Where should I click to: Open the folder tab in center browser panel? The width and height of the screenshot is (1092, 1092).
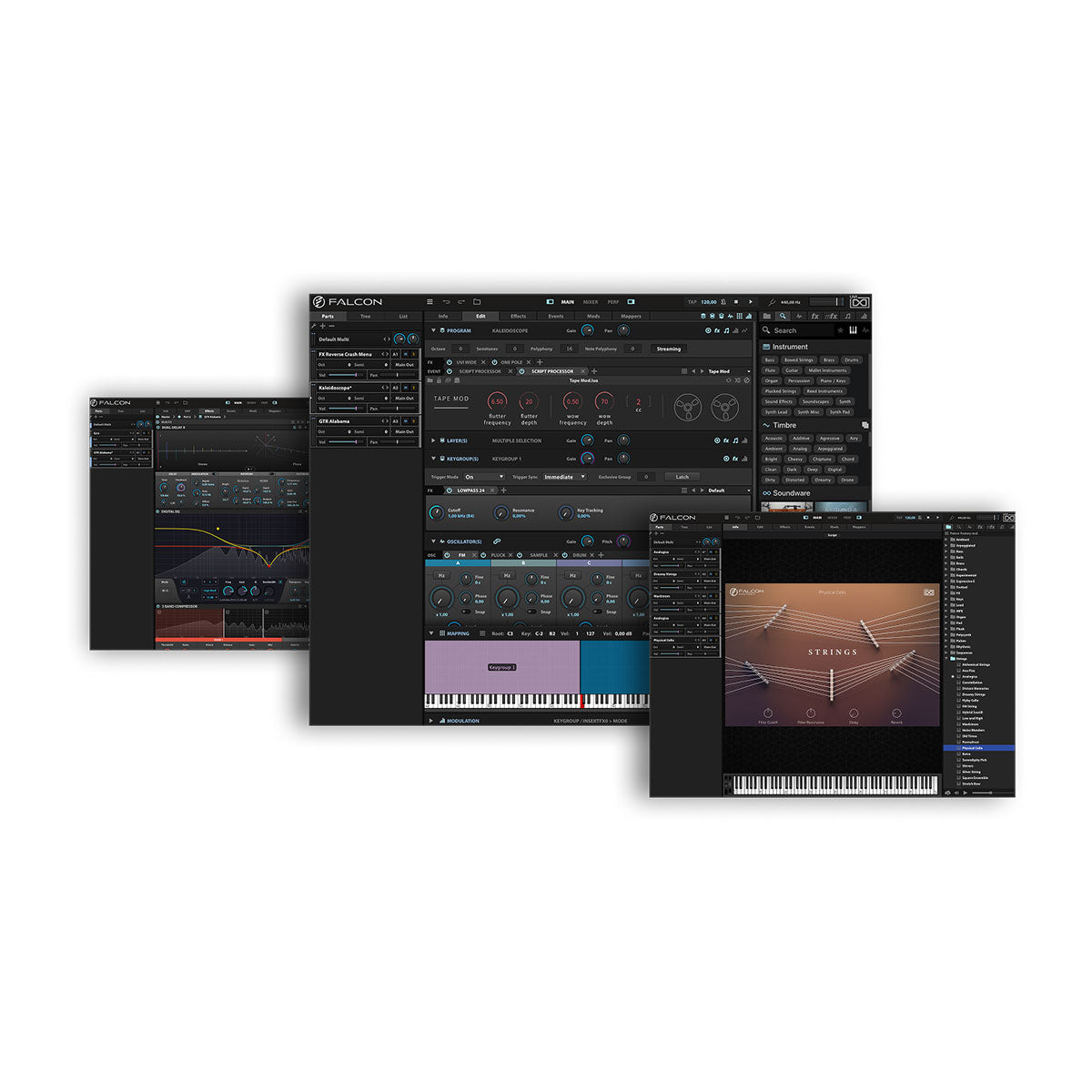click(767, 316)
